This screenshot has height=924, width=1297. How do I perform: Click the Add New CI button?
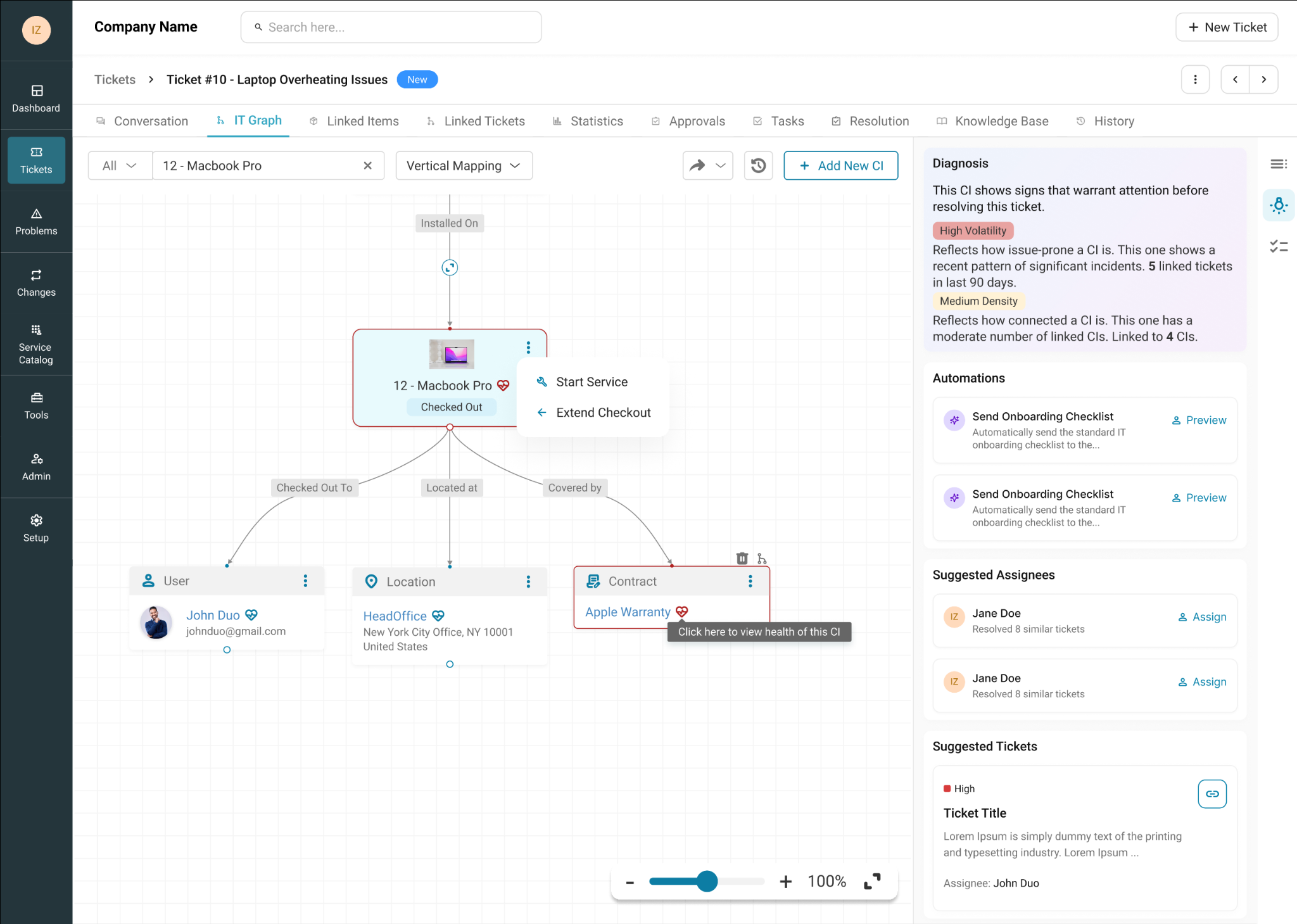point(840,166)
